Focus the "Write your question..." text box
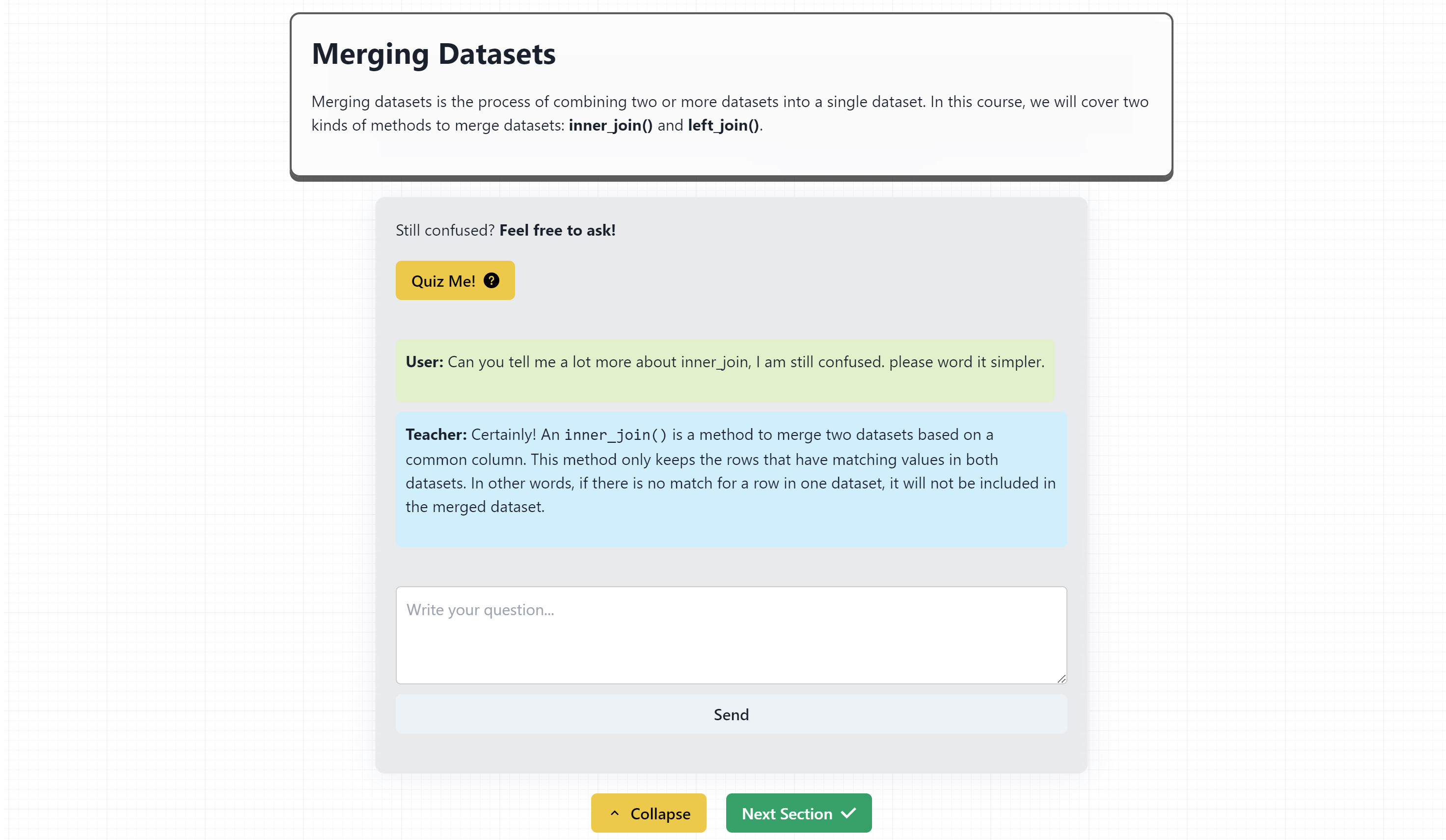This screenshot has width=1446, height=840. (731, 635)
